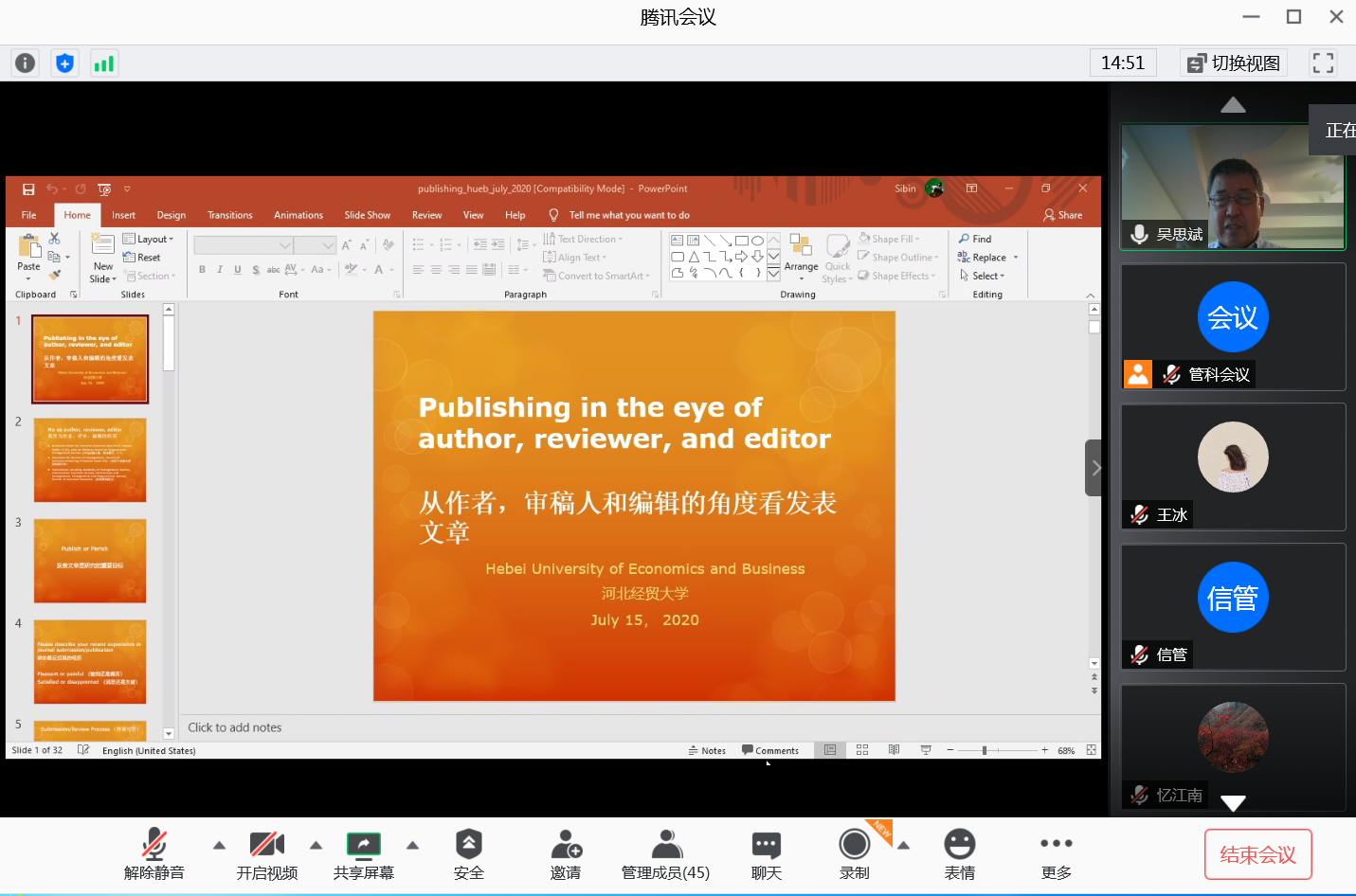Open the more (更多) menu
The height and width of the screenshot is (896, 1356).
point(1056,845)
